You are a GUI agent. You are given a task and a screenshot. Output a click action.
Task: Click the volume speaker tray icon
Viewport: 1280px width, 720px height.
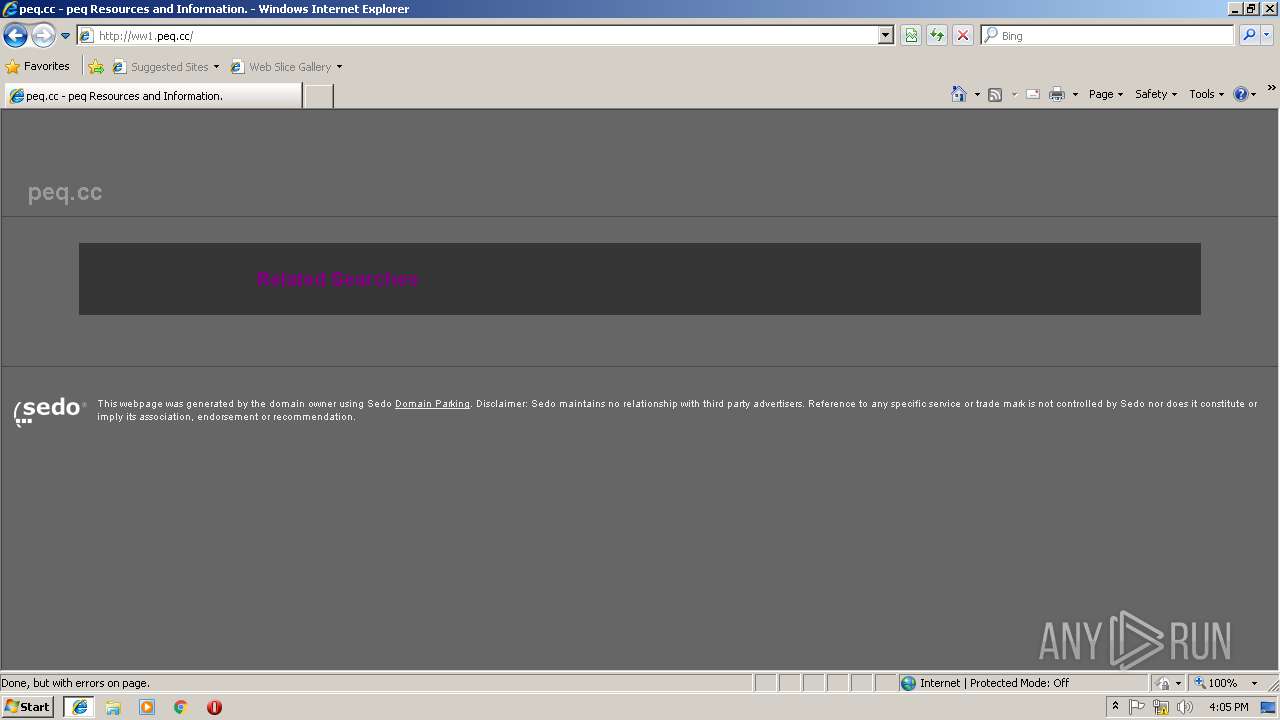[1185, 707]
